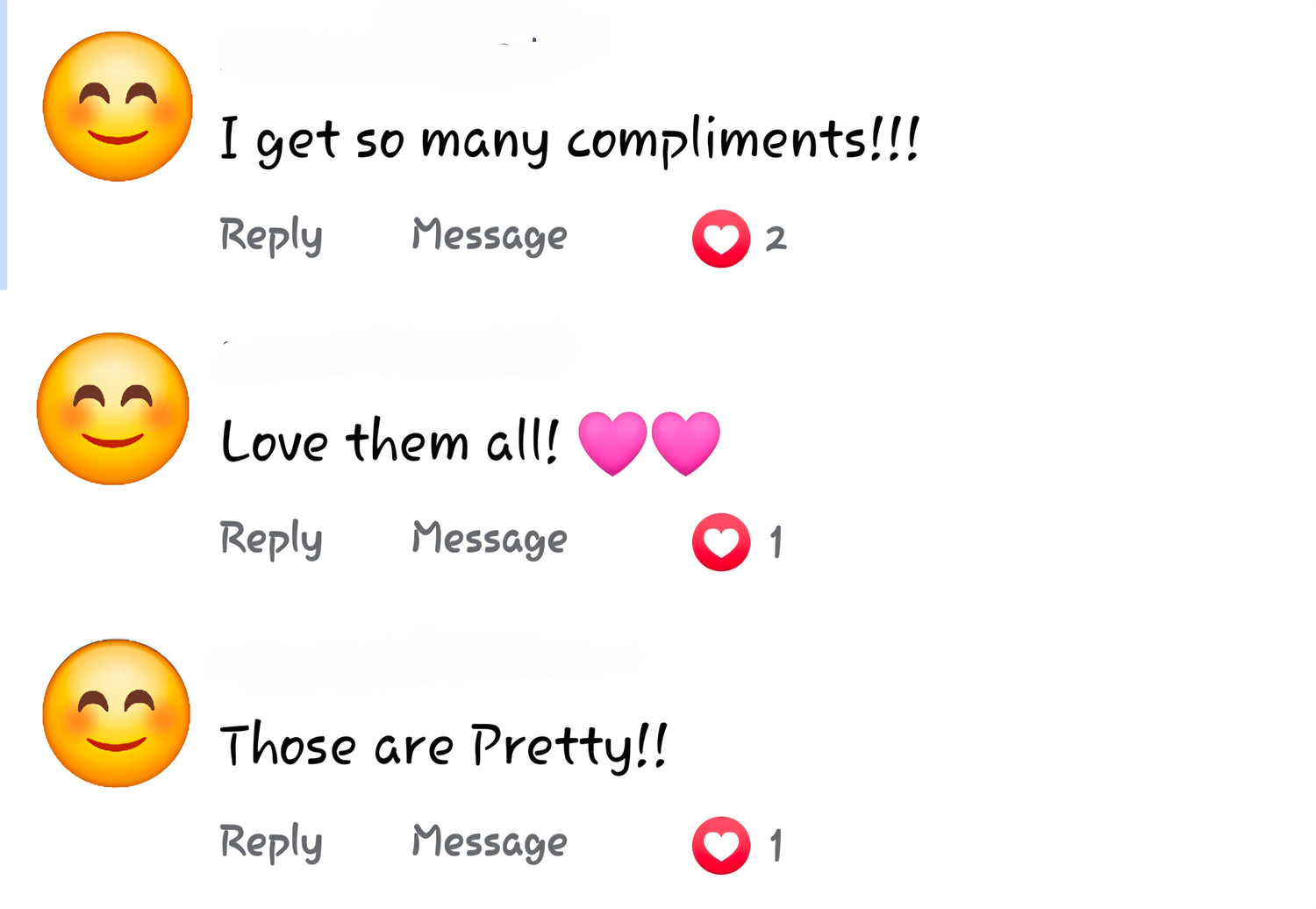View reaction count 1 on third comment
The width and height of the screenshot is (1316, 909).
coord(776,846)
